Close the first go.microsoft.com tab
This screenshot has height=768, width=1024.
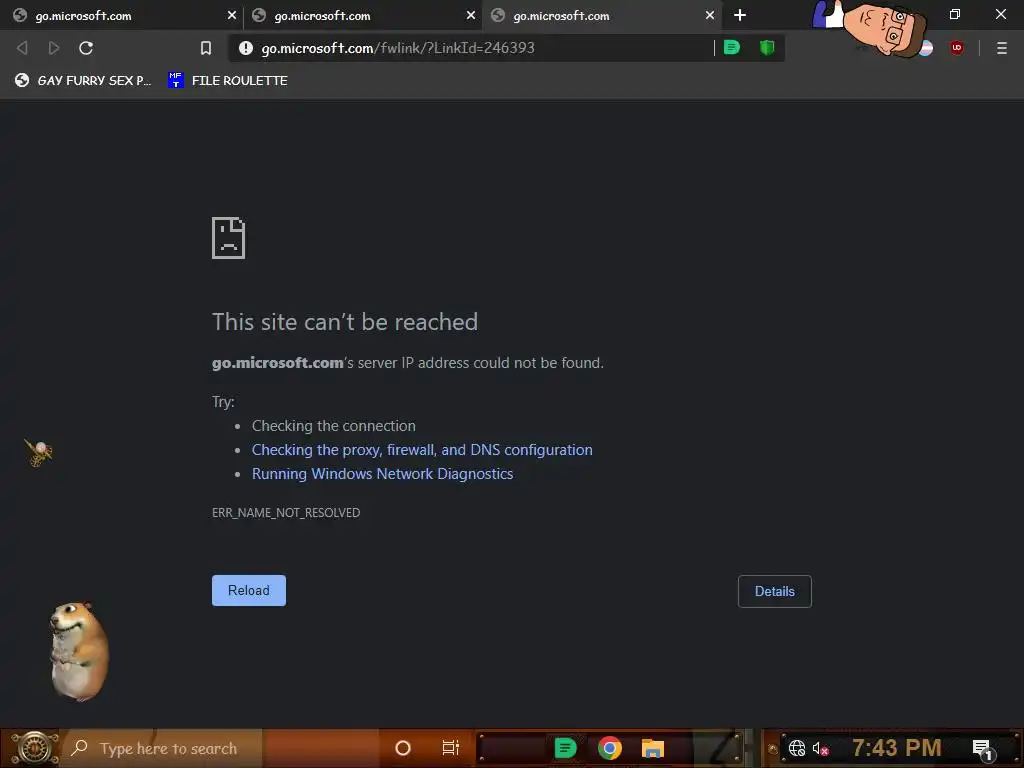click(232, 15)
